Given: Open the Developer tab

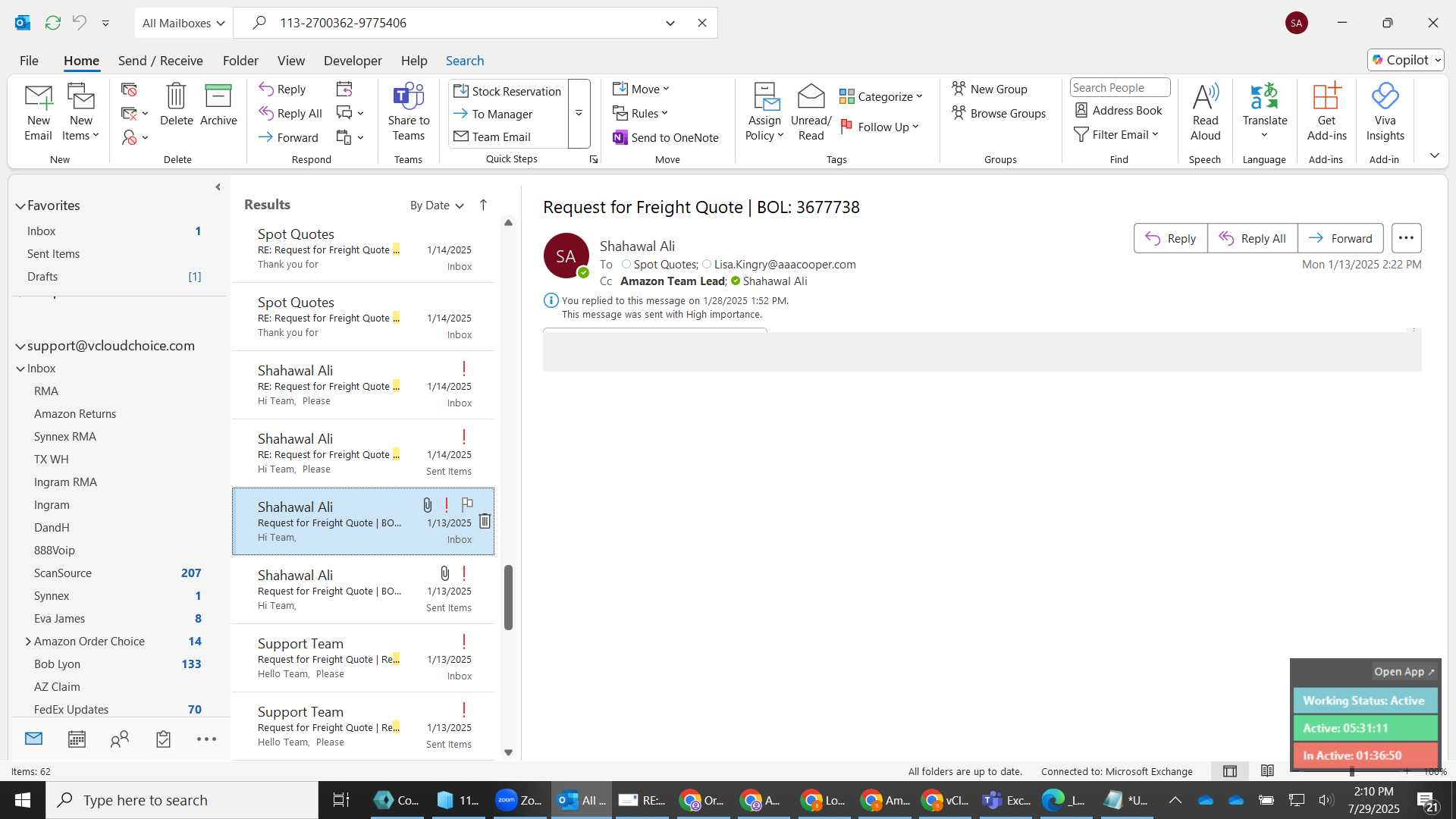Looking at the screenshot, I should click(353, 61).
